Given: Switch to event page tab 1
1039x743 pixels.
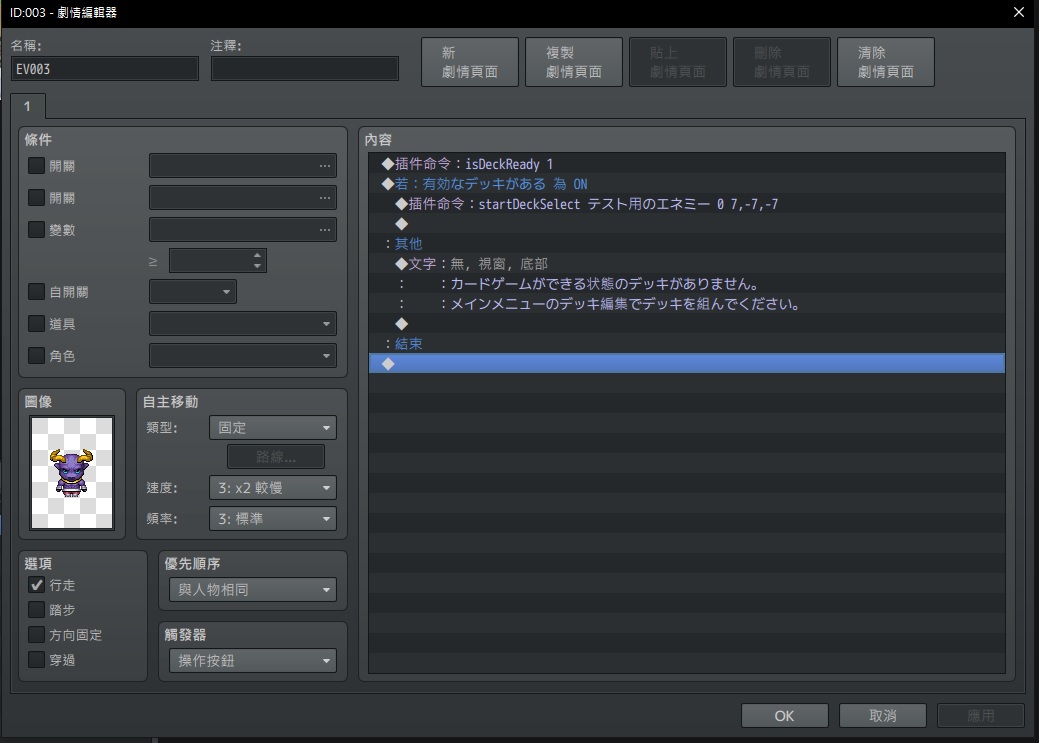Looking at the screenshot, I should (28, 106).
